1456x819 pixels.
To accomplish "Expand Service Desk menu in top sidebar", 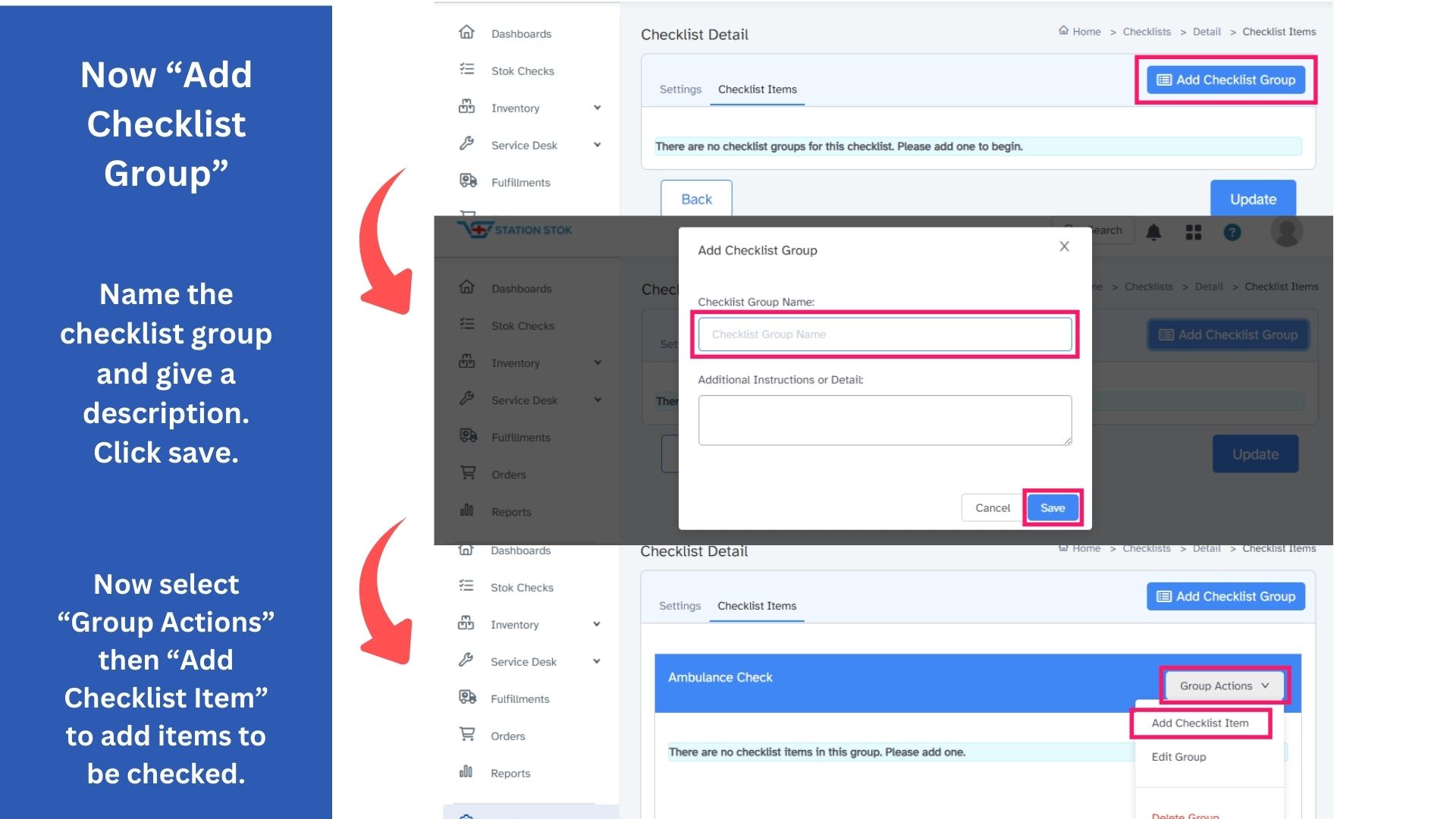I will 597,145.
